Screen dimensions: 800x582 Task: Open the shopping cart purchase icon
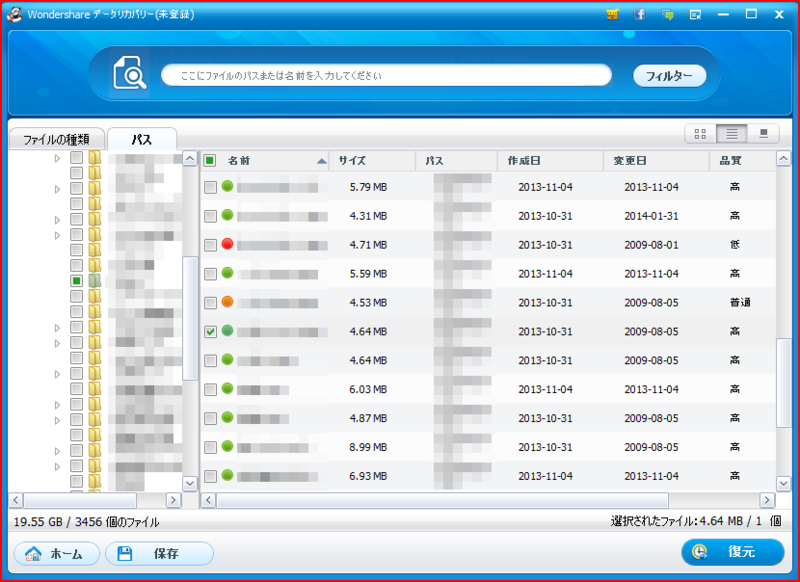(612, 14)
